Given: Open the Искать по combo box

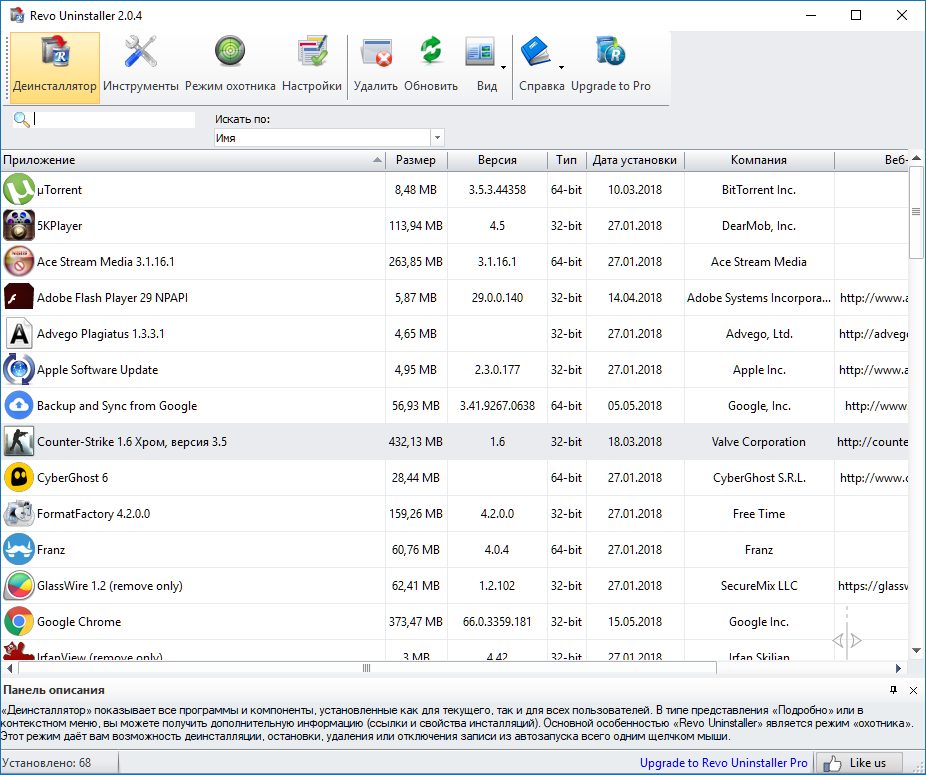Looking at the screenshot, I should [329, 138].
